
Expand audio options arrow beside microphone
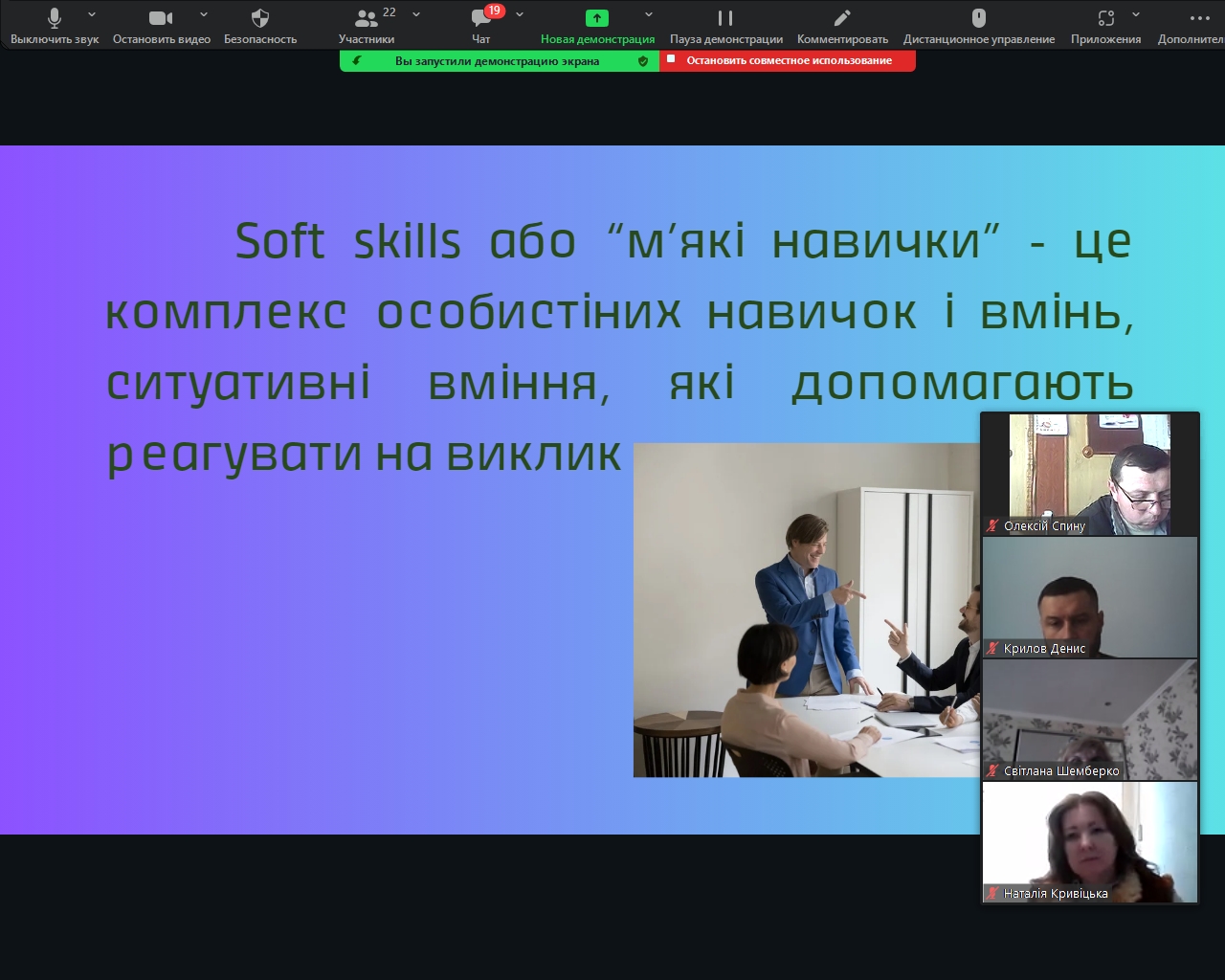(92, 14)
